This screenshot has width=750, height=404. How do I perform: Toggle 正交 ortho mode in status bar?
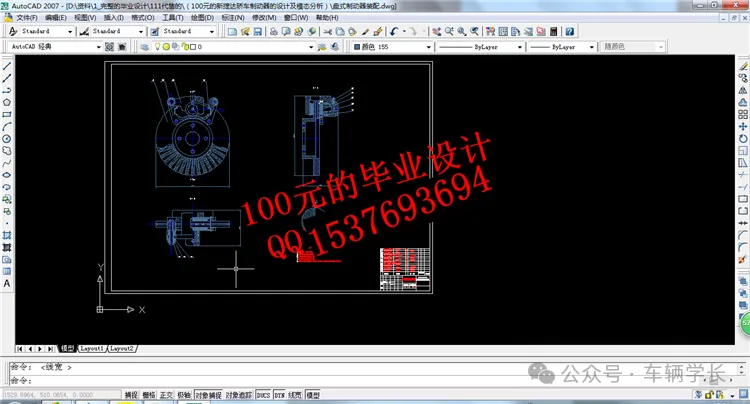(166, 395)
